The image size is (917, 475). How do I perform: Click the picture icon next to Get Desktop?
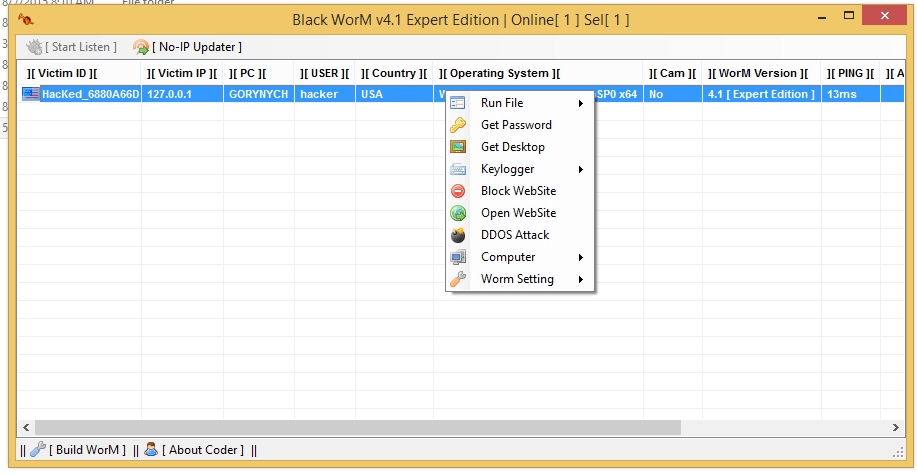pos(458,147)
